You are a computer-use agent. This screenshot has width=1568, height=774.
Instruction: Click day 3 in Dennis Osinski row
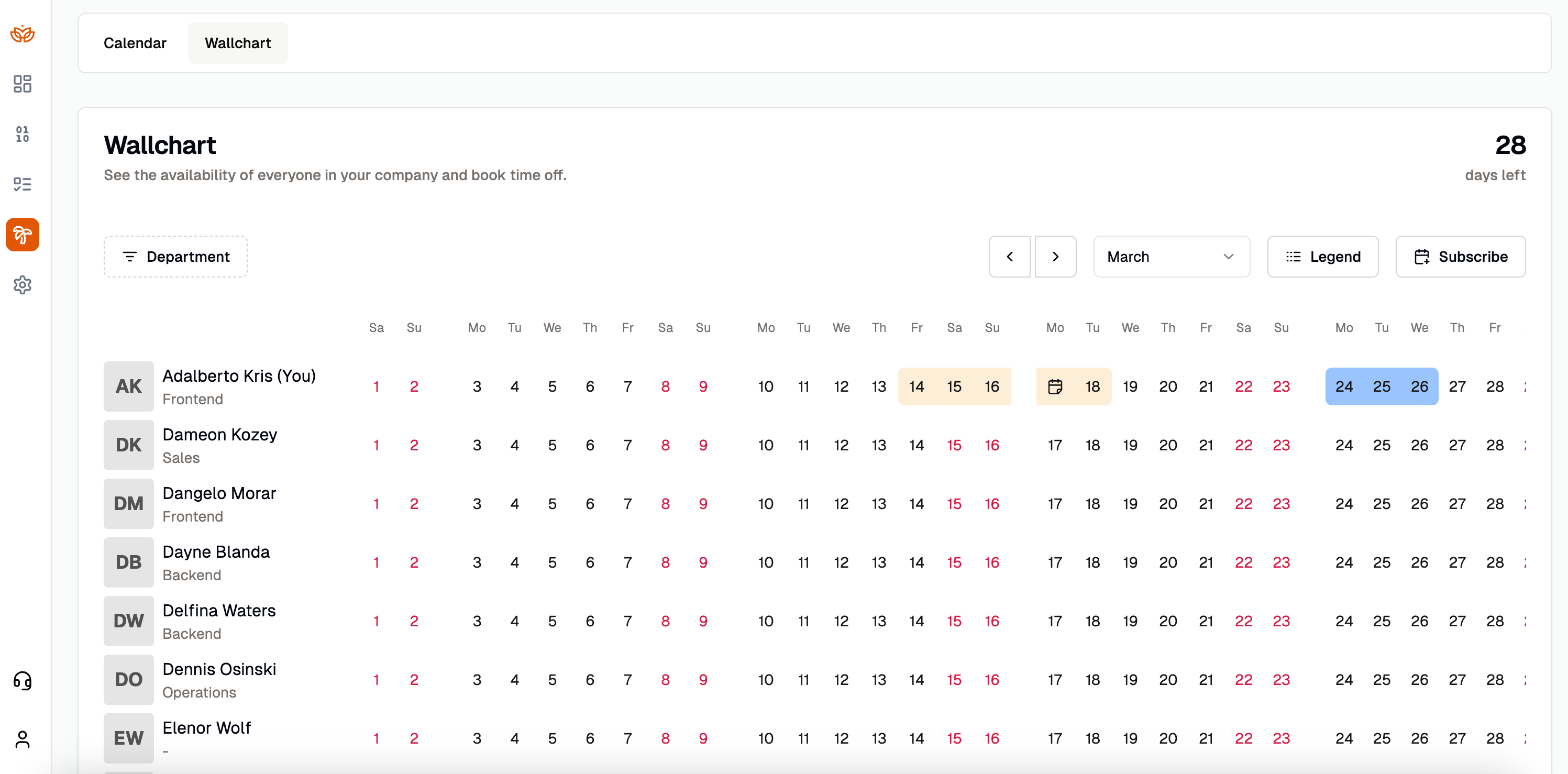(477, 679)
